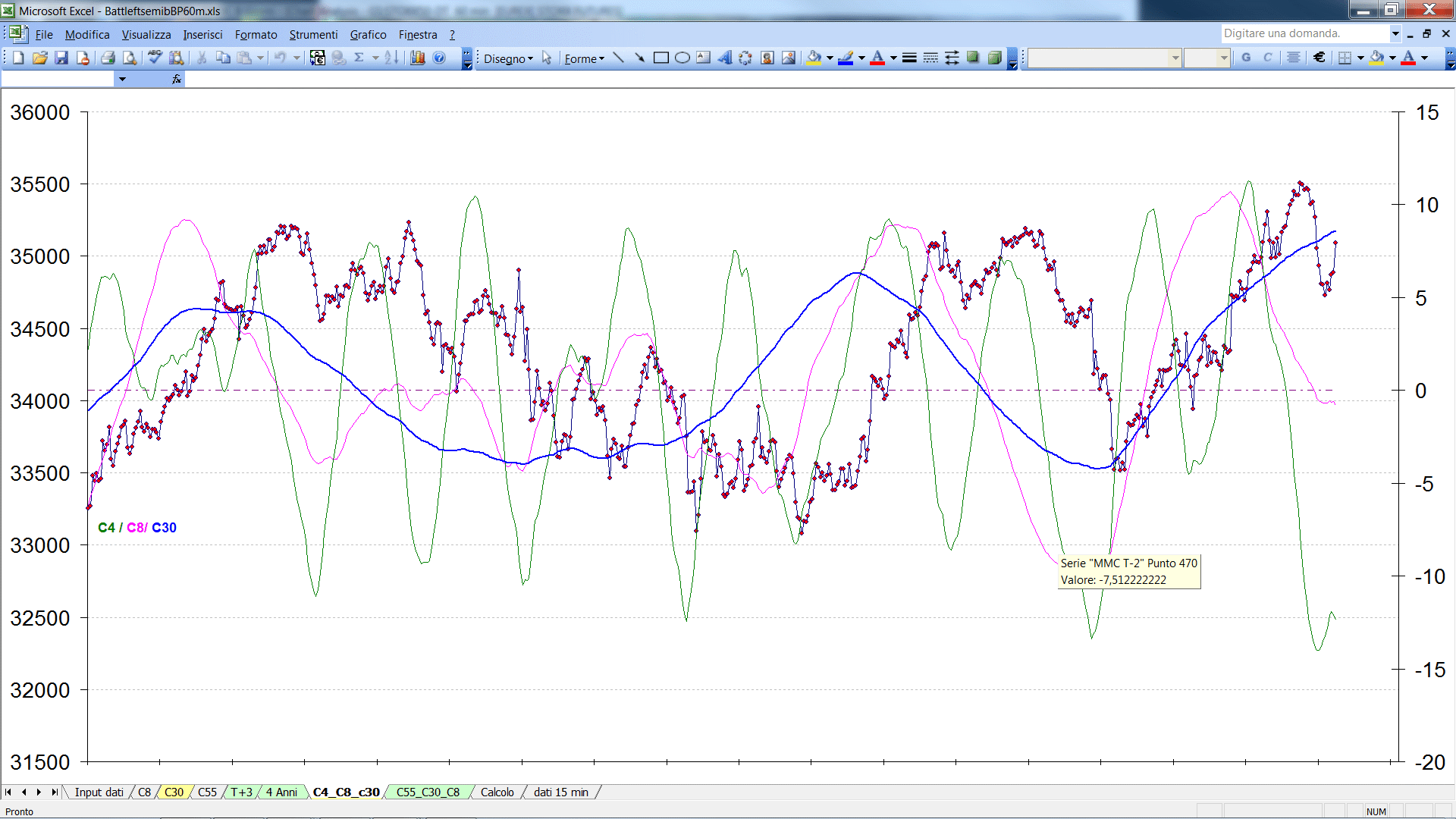The height and width of the screenshot is (819, 1456).
Task: Insert a diagram or organization chart
Action: click(x=746, y=58)
